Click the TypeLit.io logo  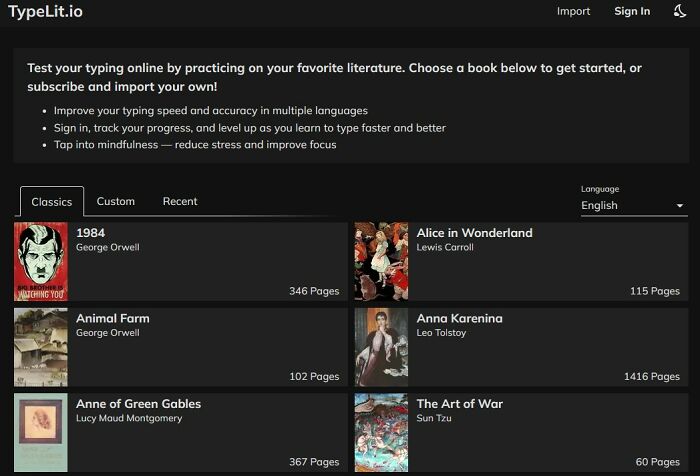[46, 11]
